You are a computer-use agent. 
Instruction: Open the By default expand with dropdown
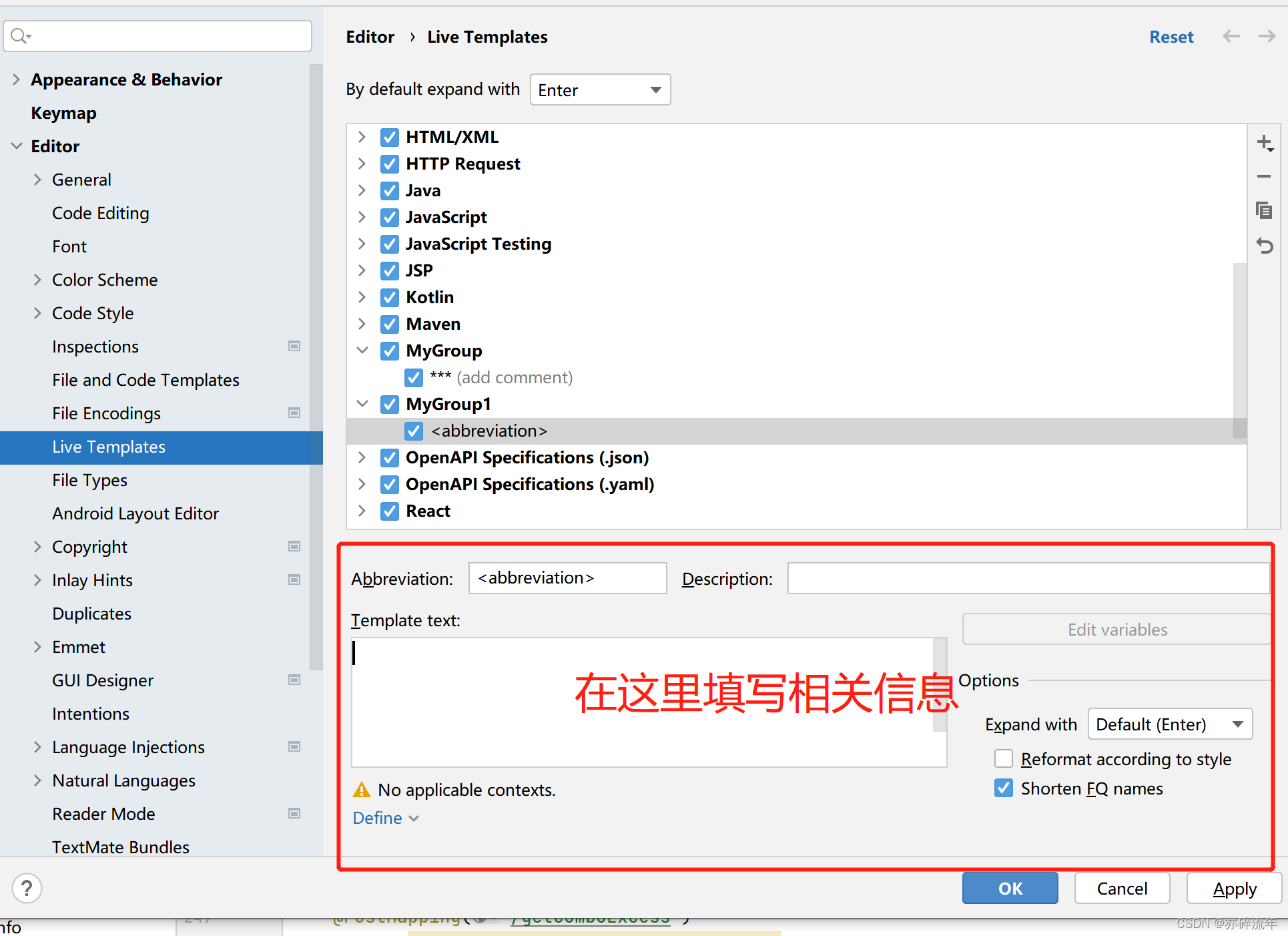[600, 89]
